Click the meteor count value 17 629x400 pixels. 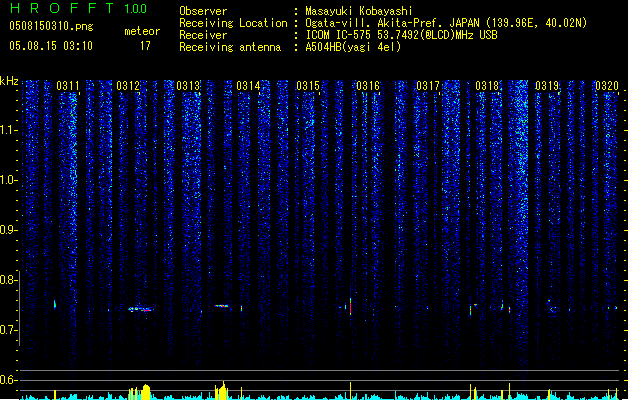click(x=145, y=46)
